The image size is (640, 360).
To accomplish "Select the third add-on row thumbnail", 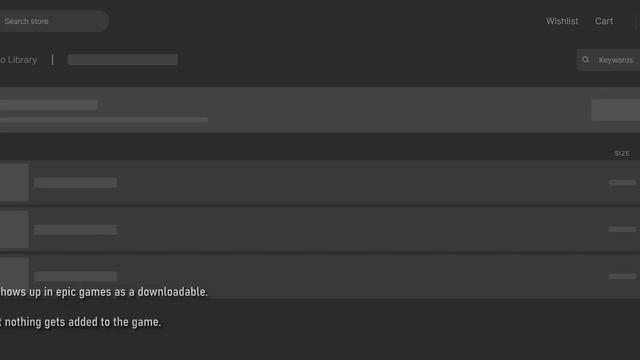I will point(14,274).
